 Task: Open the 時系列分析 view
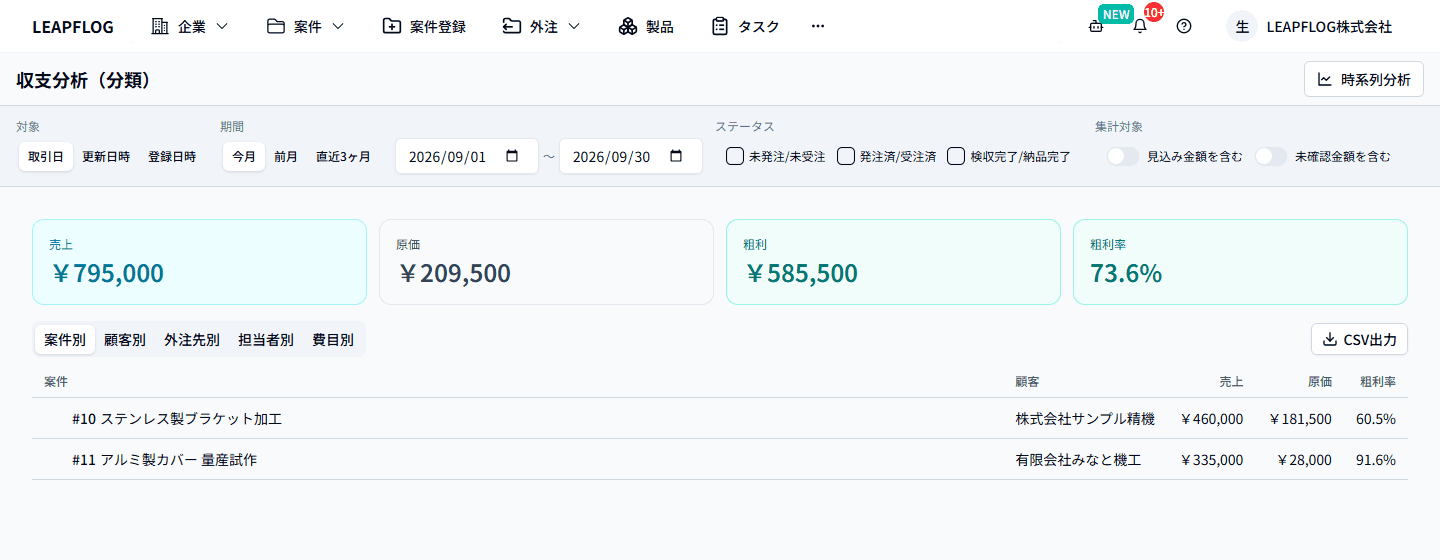coord(1364,79)
